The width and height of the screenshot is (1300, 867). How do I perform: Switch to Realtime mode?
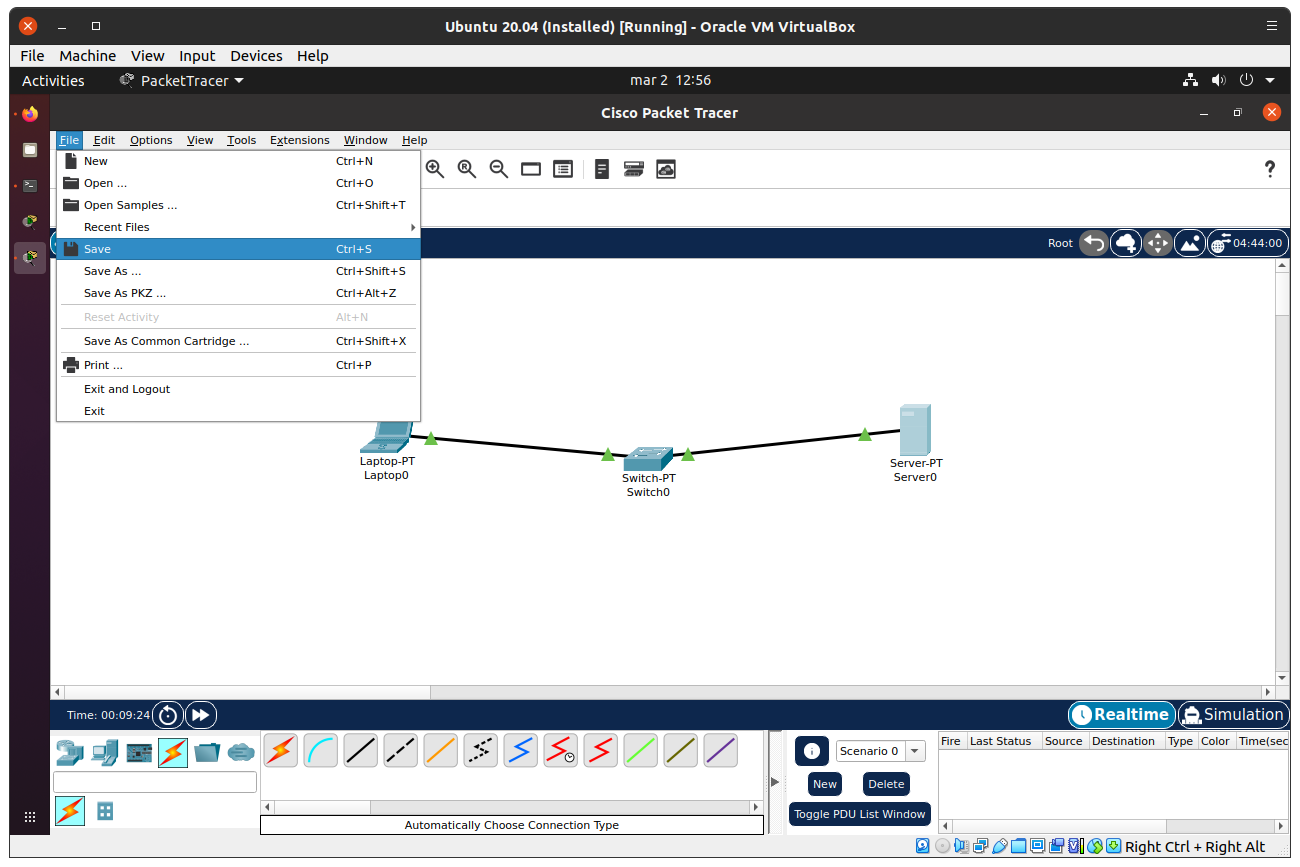click(1121, 715)
